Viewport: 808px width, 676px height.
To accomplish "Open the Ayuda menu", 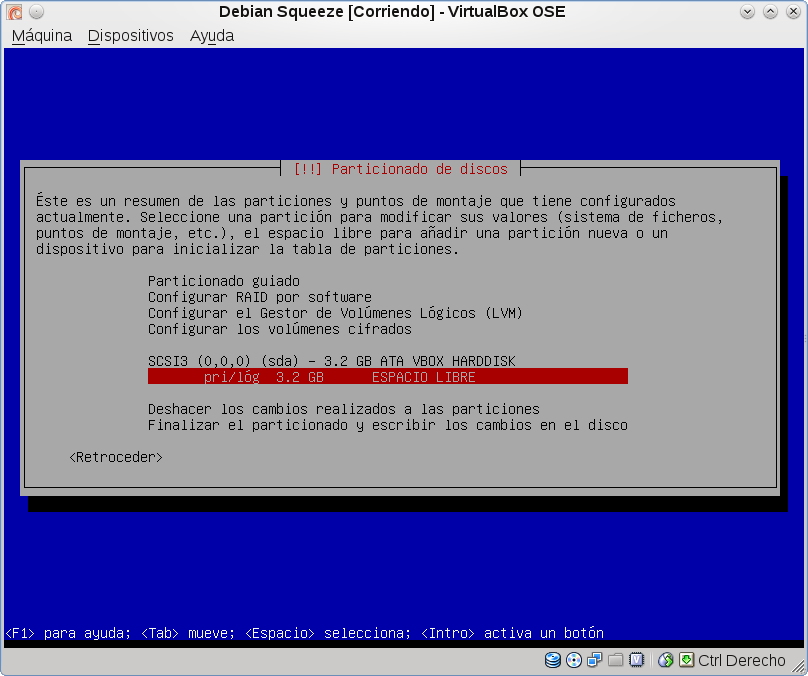I will [212, 36].
